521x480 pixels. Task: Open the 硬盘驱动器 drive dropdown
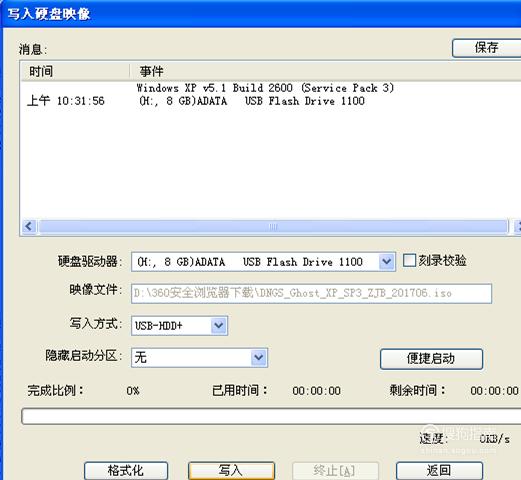(x=387, y=262)
